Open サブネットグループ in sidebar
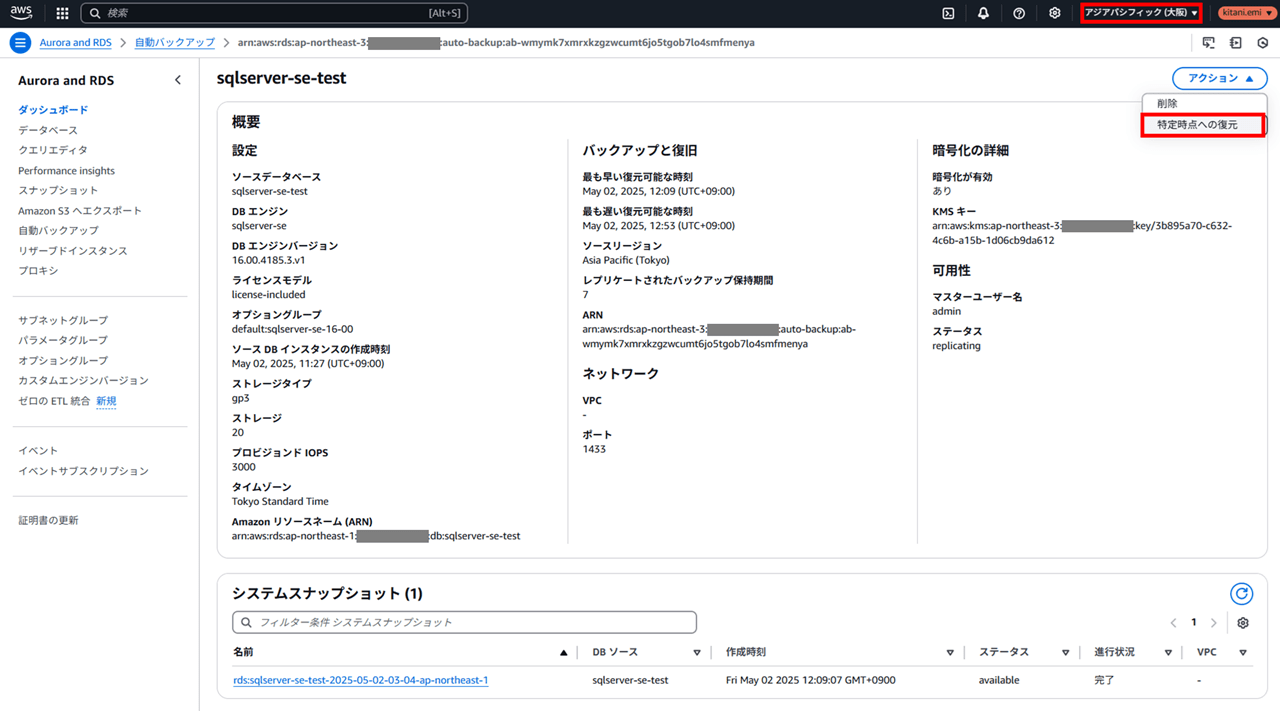 tap(63, 320)
